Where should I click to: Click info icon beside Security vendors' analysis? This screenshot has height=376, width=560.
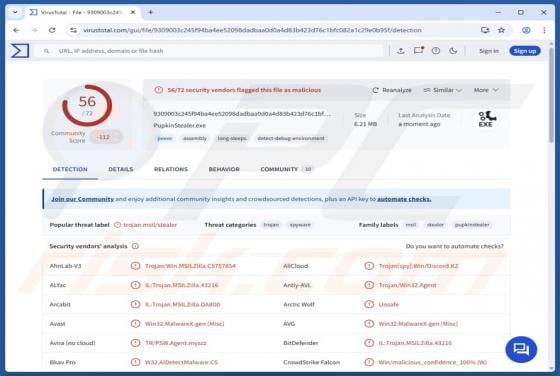point(135,246)
